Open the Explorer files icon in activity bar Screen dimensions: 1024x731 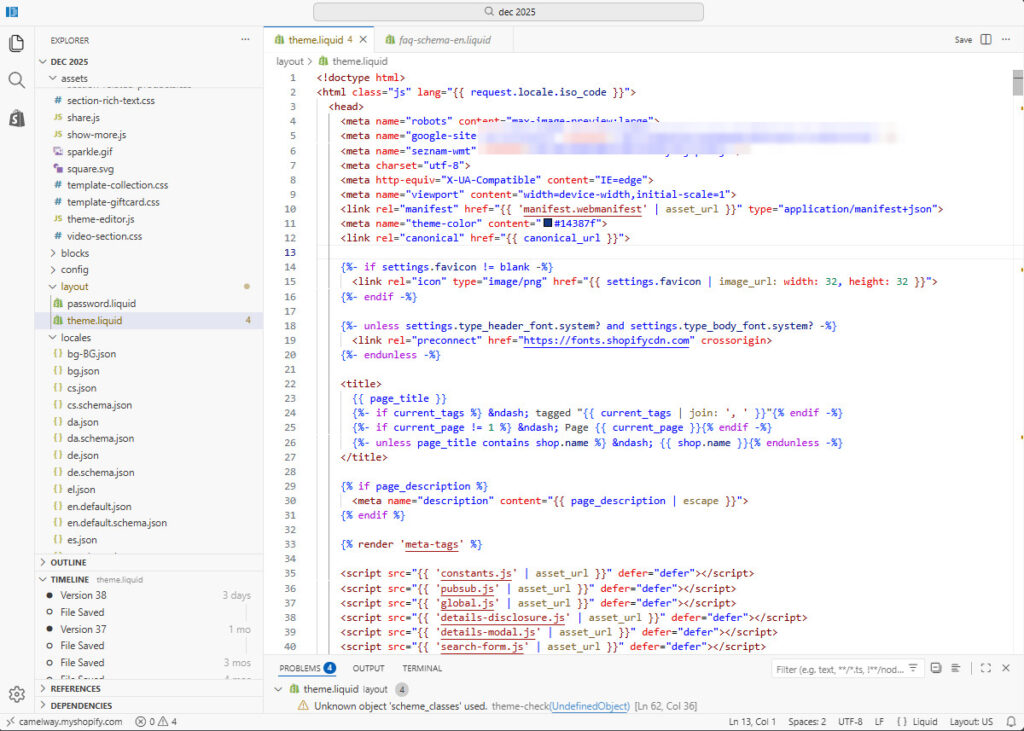pyautogui.click(x=16, y=43)
